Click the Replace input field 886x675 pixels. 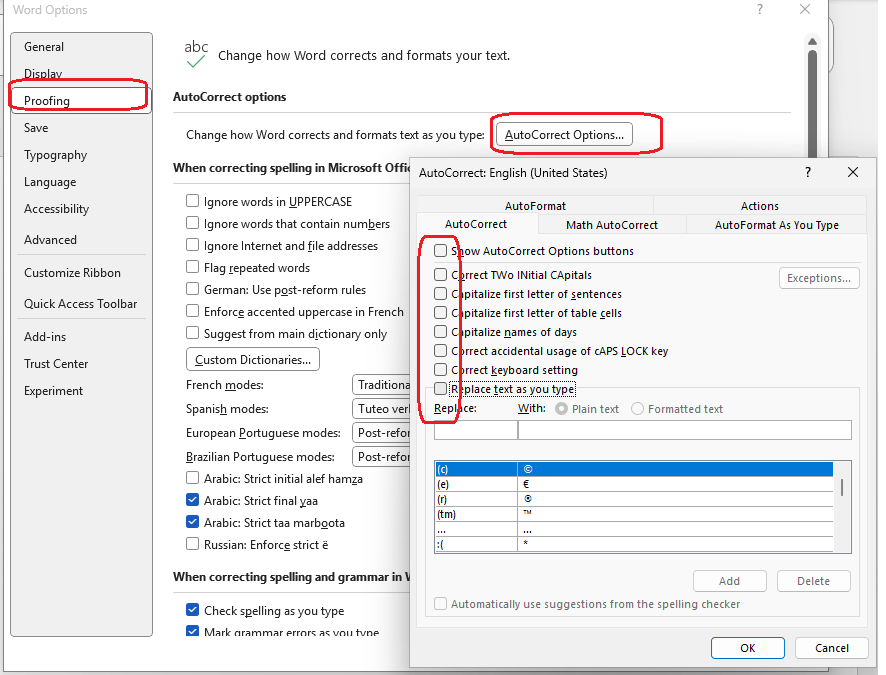tap(476, 430)
